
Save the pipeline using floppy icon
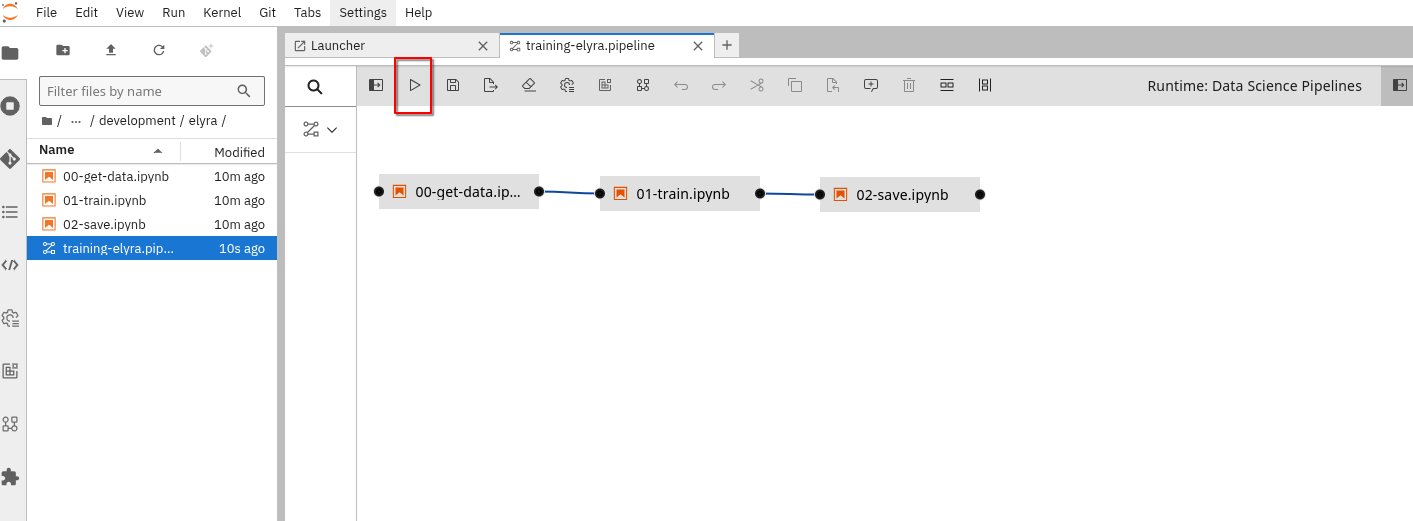(453, 86)
